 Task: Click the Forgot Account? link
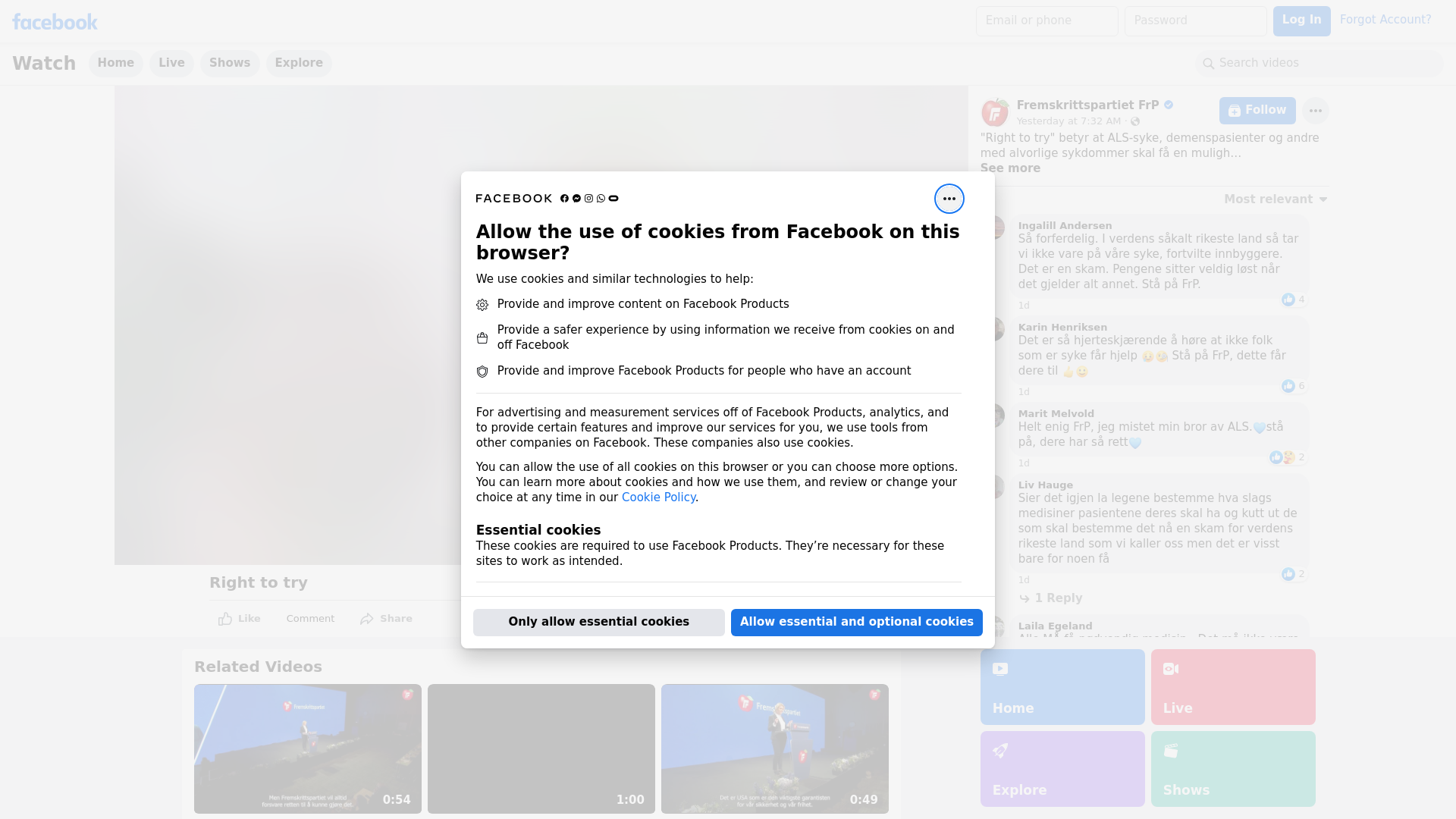click(x=1385, y=20)
